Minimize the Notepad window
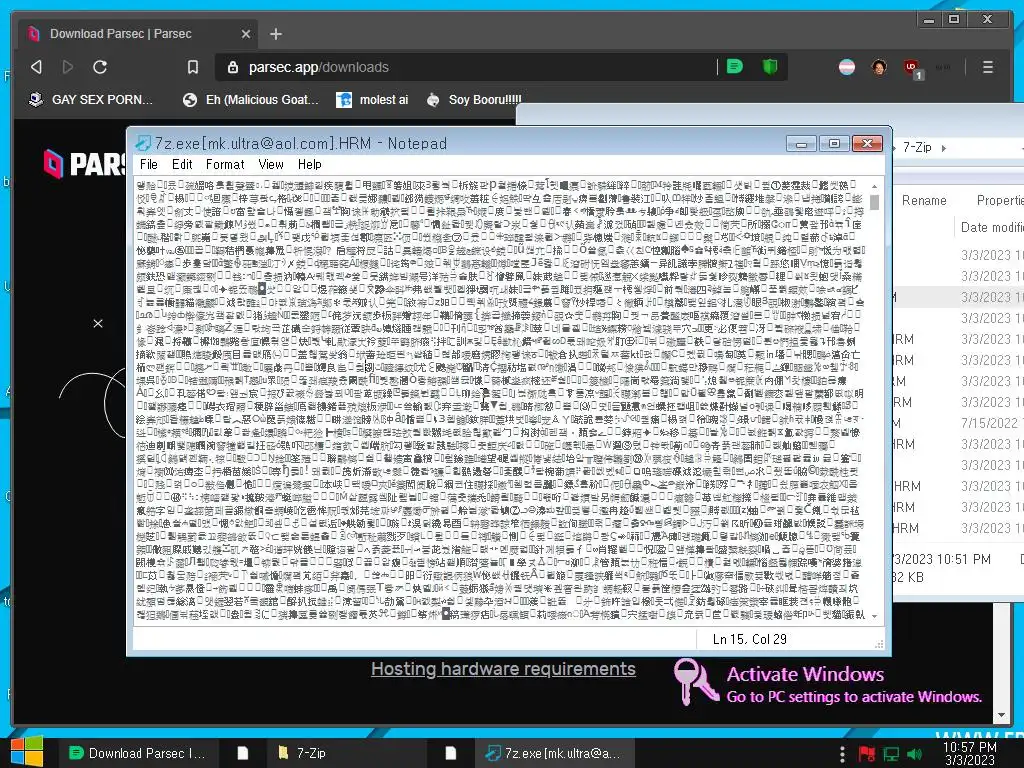The width and height of the screenshot is (1024, 768). coord(801,143)
